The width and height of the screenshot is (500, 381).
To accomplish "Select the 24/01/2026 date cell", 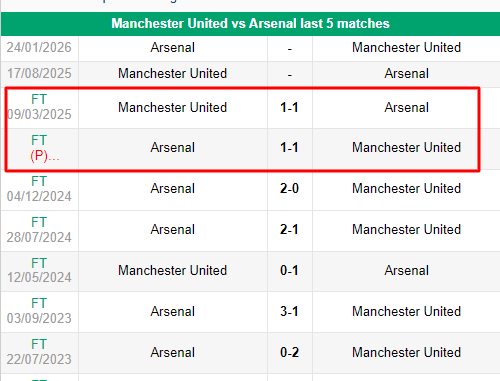I will pos(39,48).
